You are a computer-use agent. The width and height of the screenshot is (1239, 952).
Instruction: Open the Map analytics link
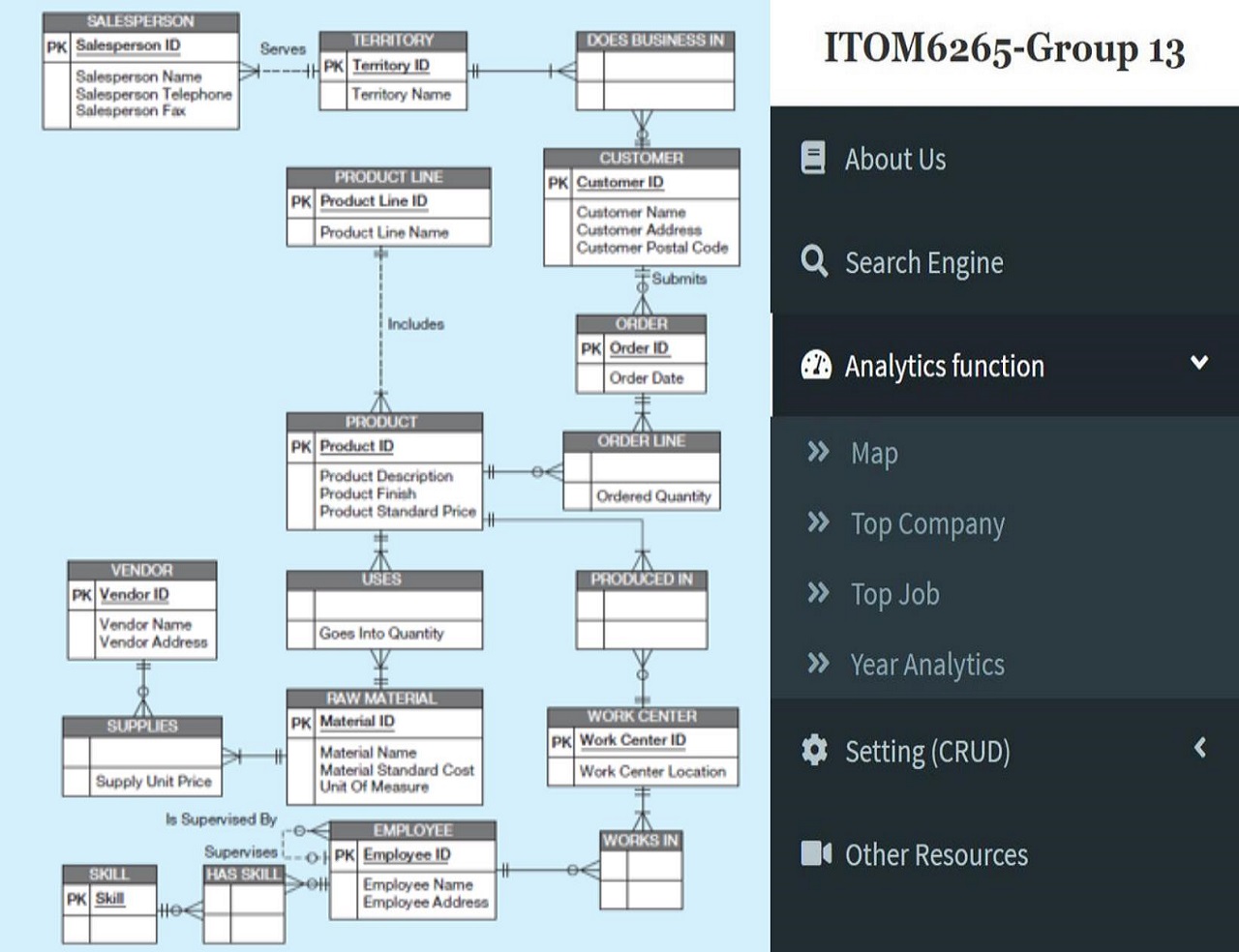[x=874, y=454]
